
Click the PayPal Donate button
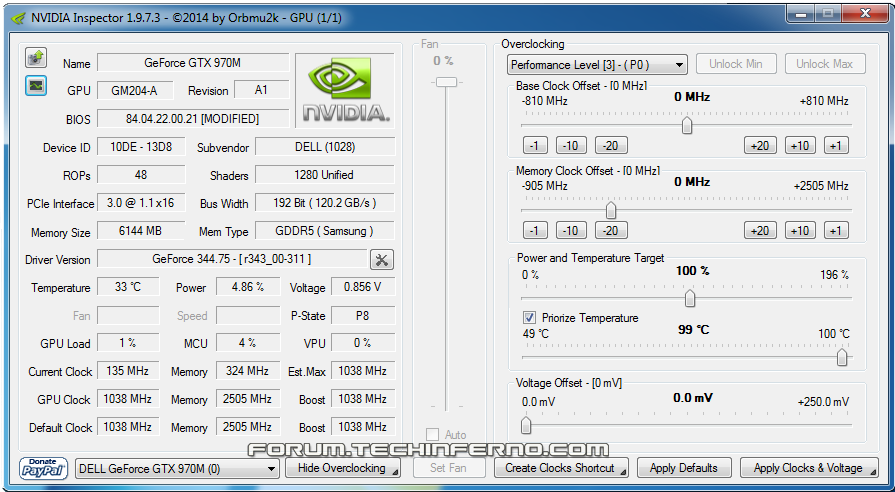[44, 469]
